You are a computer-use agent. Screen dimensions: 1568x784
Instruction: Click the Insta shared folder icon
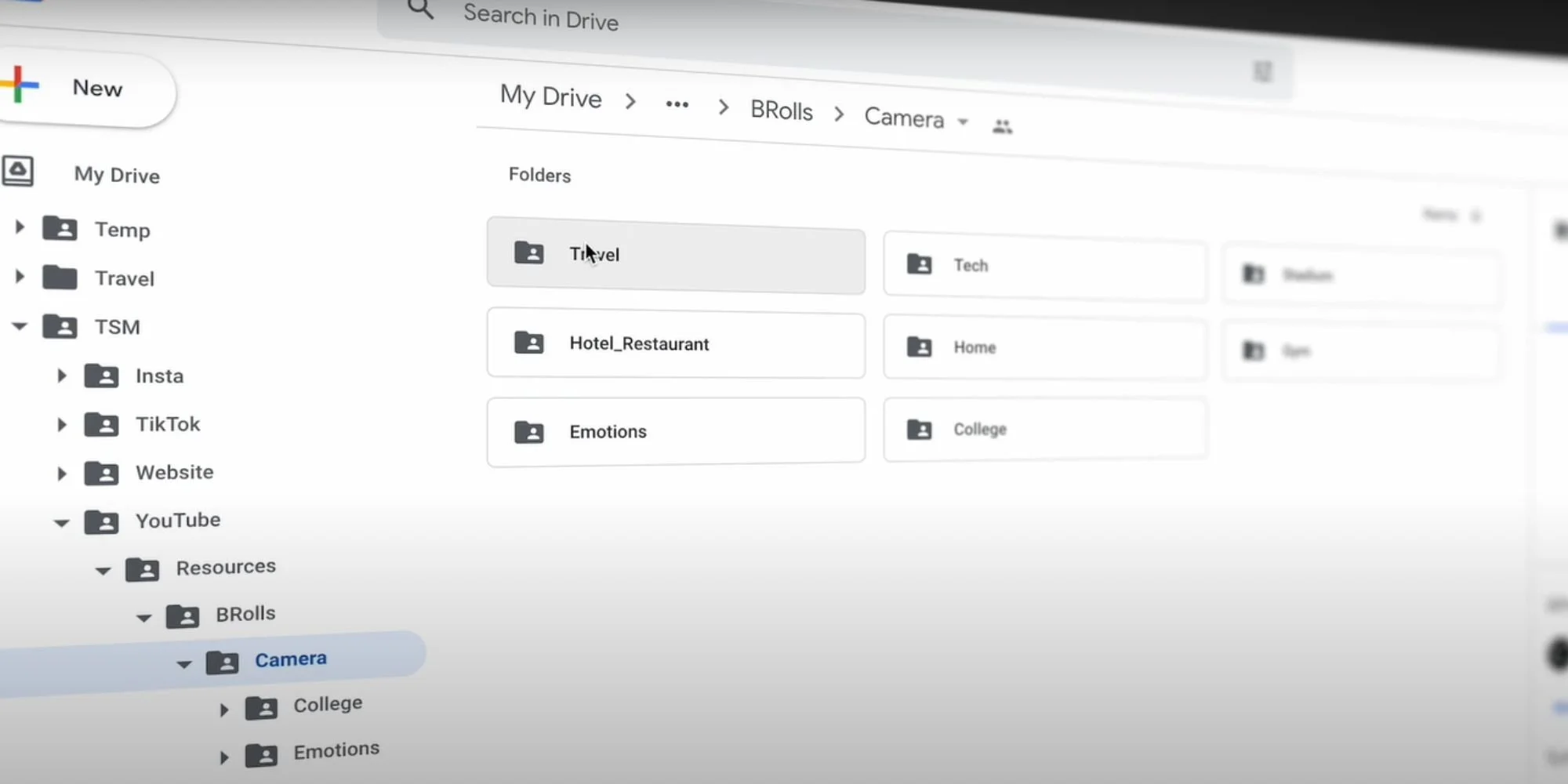coord(101,376)
